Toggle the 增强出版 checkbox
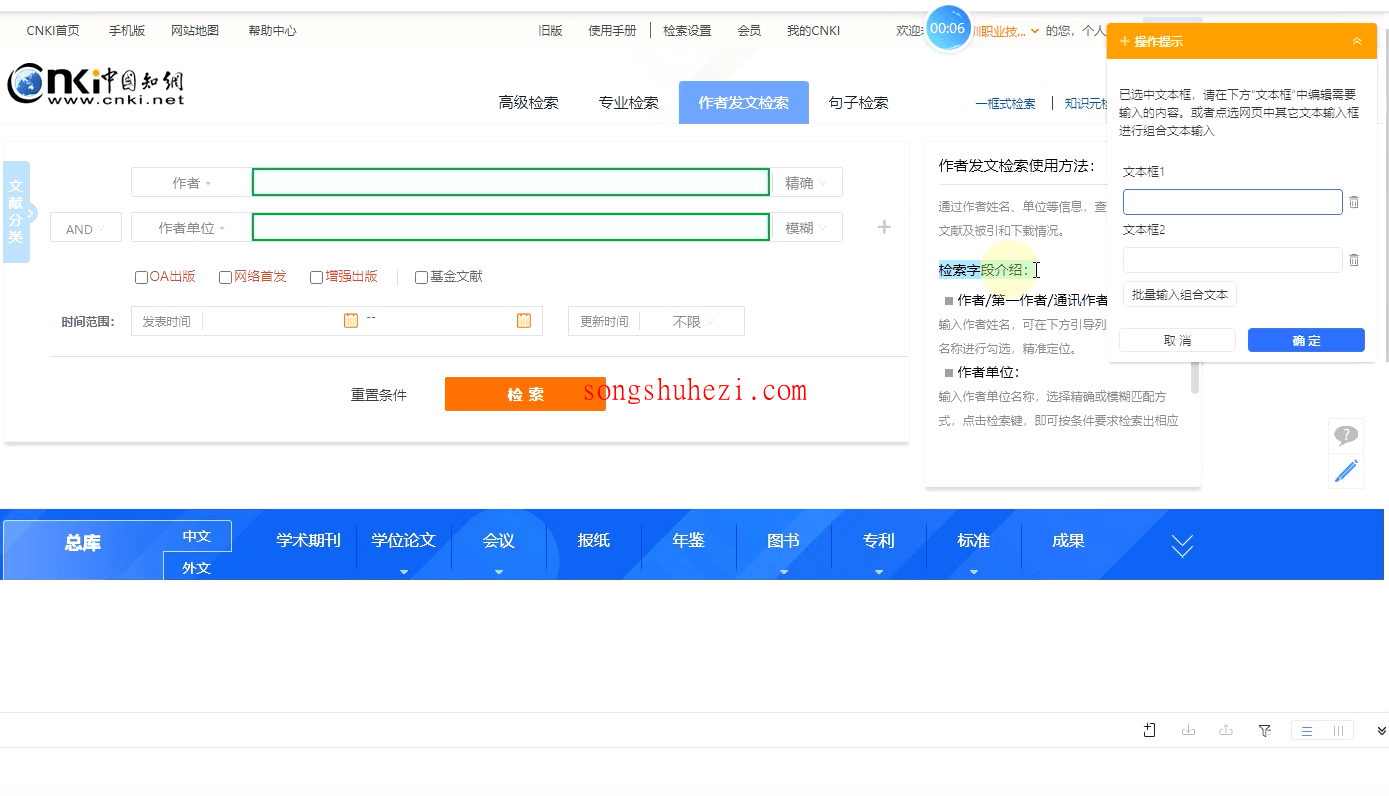Image resolution: width=1389 pixels, height=796 pixels. point(317,278)
